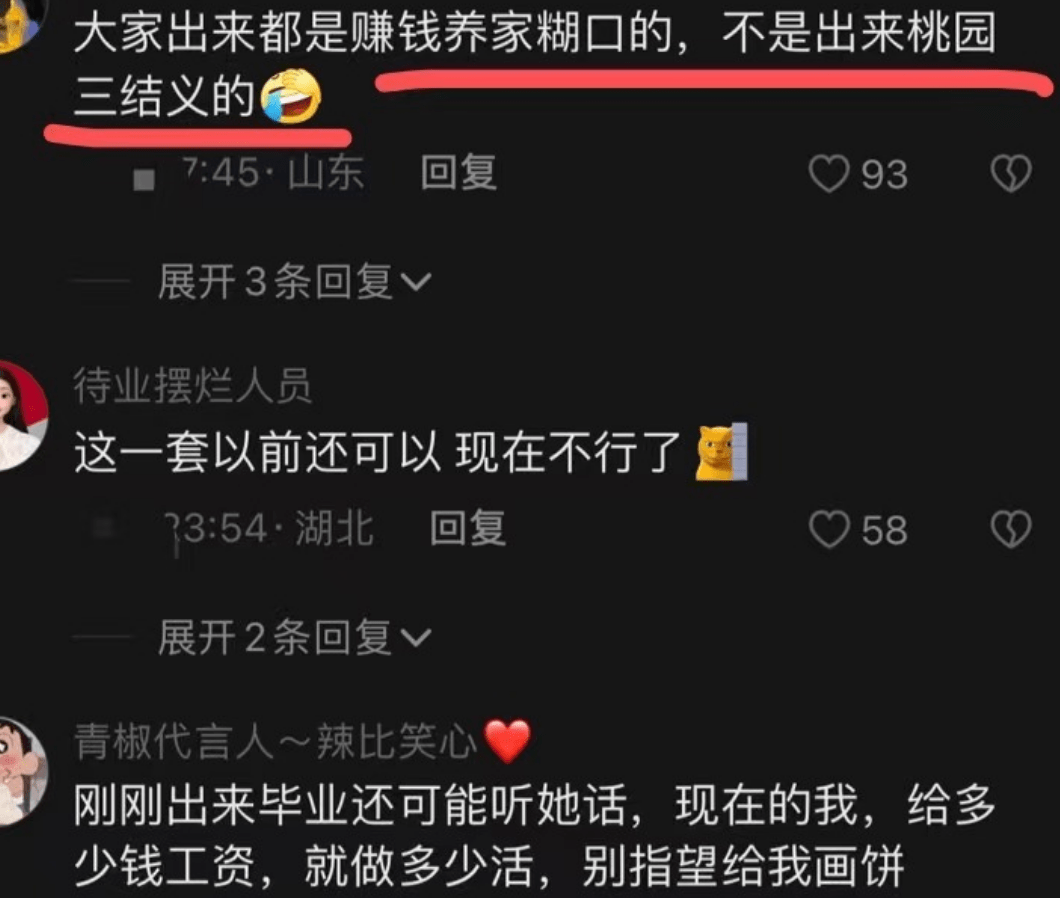
Task: Click the chevron beside 展开2条回复
Action: (x=415, y=638)
